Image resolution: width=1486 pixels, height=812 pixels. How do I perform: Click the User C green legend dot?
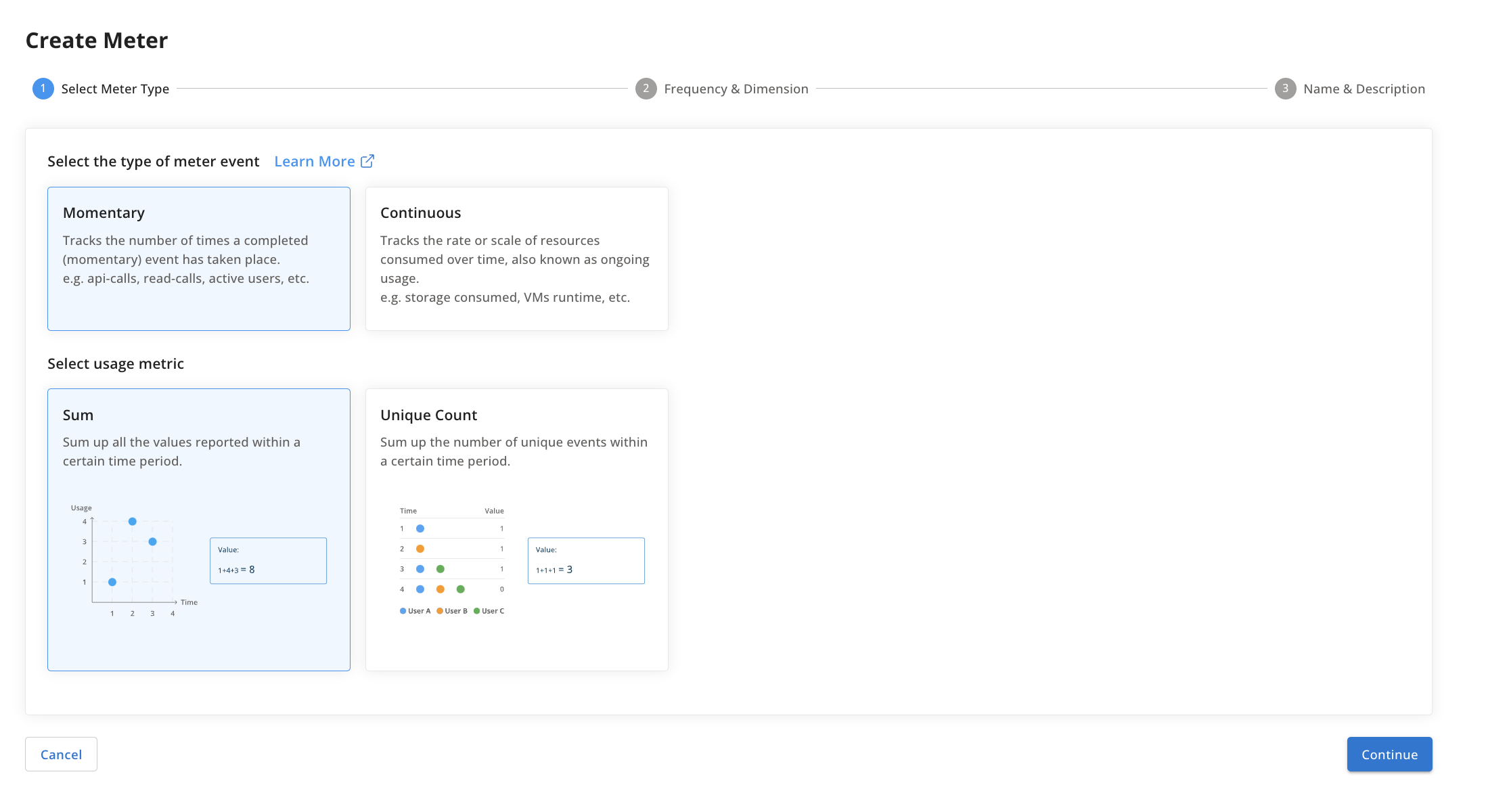click(x=477, y=611)
